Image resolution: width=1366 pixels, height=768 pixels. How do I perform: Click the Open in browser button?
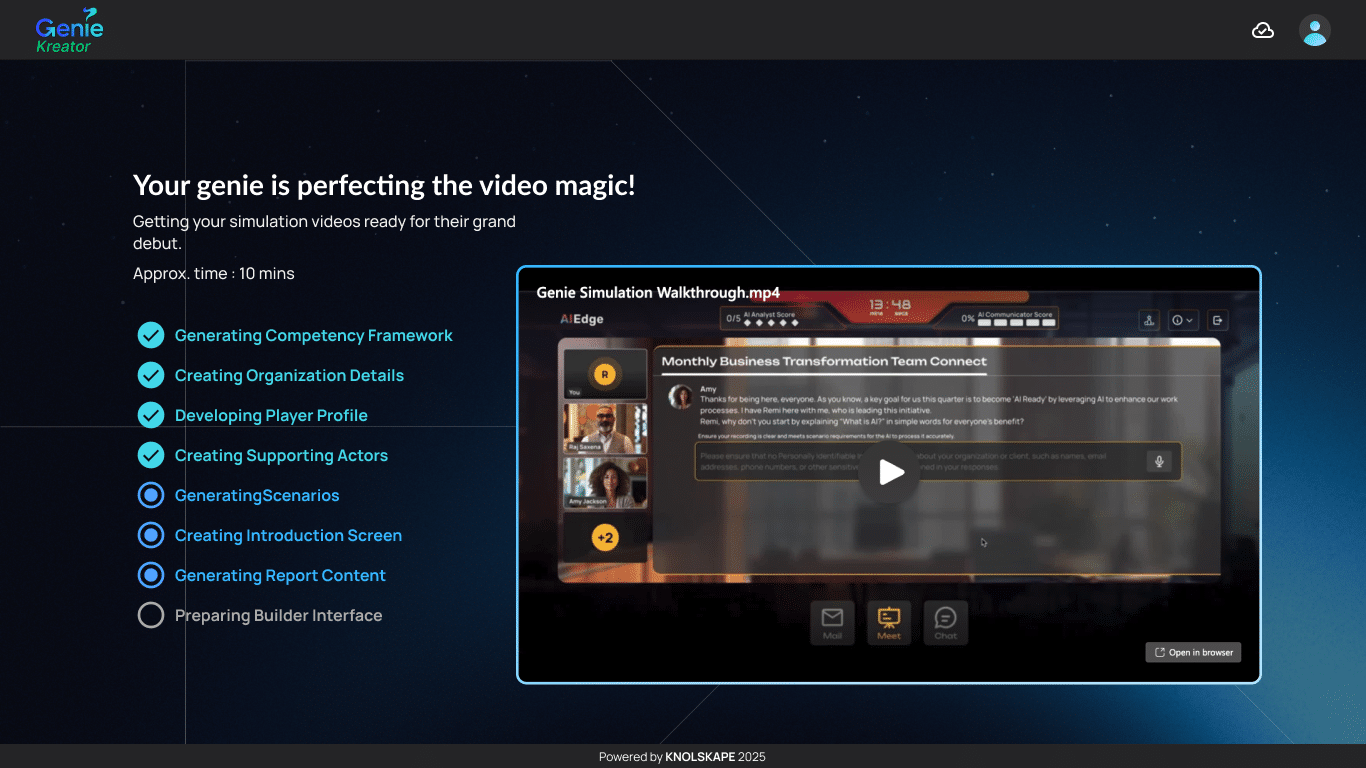point(1193,652)
